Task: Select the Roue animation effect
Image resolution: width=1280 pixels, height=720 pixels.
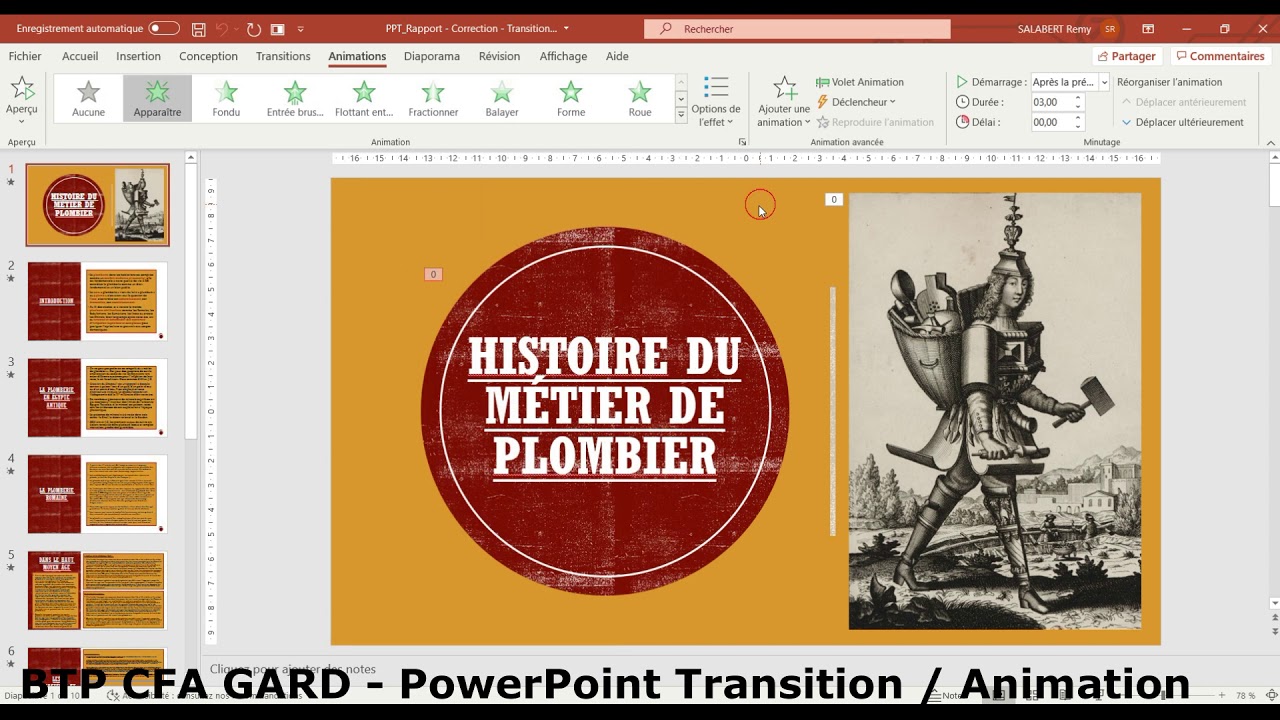Action: 640,99
